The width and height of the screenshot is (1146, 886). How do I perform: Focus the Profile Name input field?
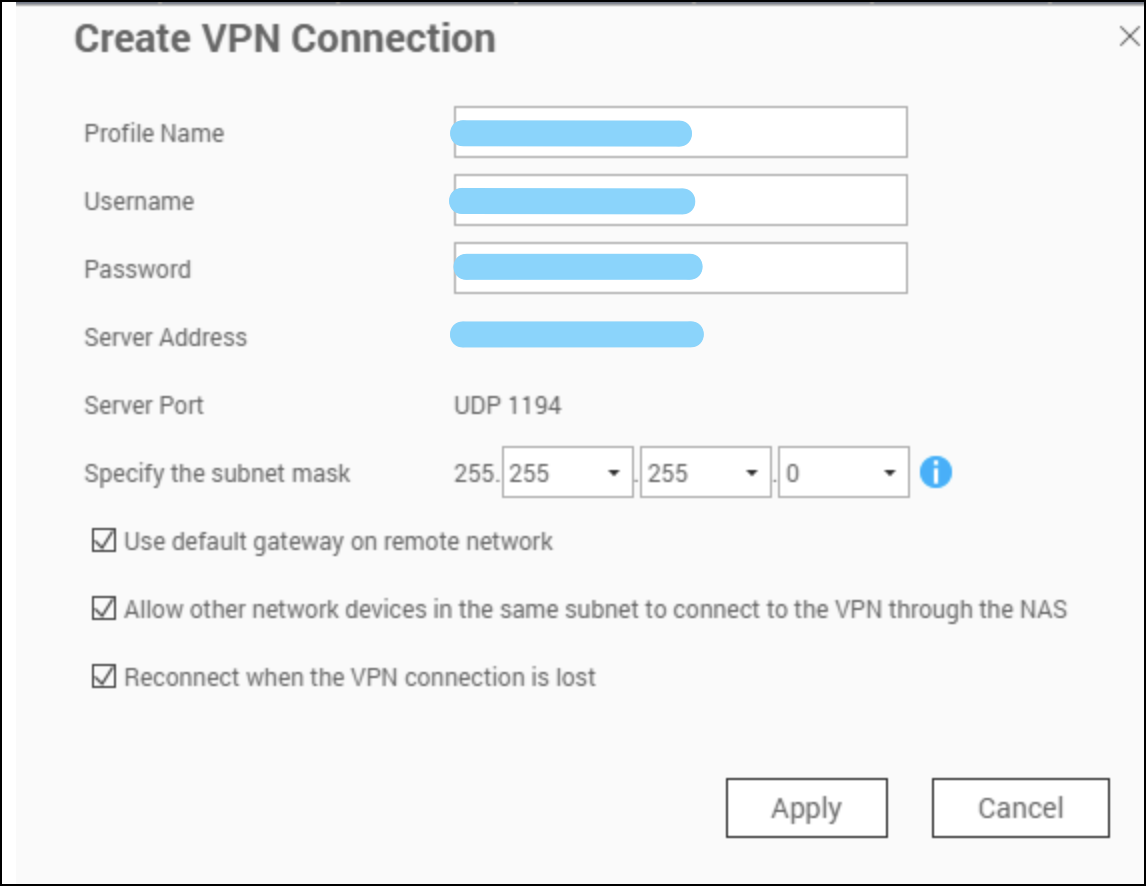(680, 133)
